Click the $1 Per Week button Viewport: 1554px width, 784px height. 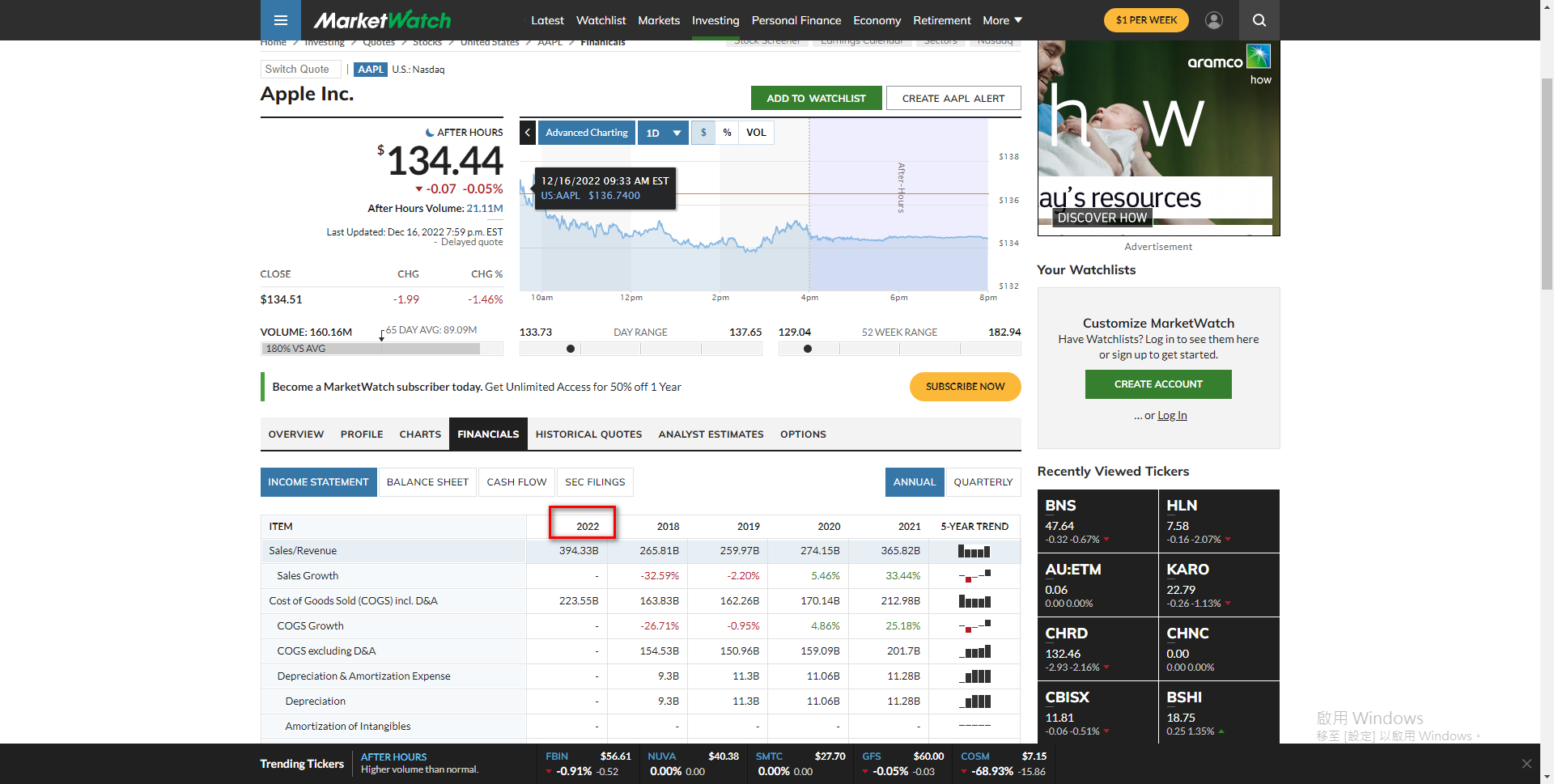pos(1146,20)
